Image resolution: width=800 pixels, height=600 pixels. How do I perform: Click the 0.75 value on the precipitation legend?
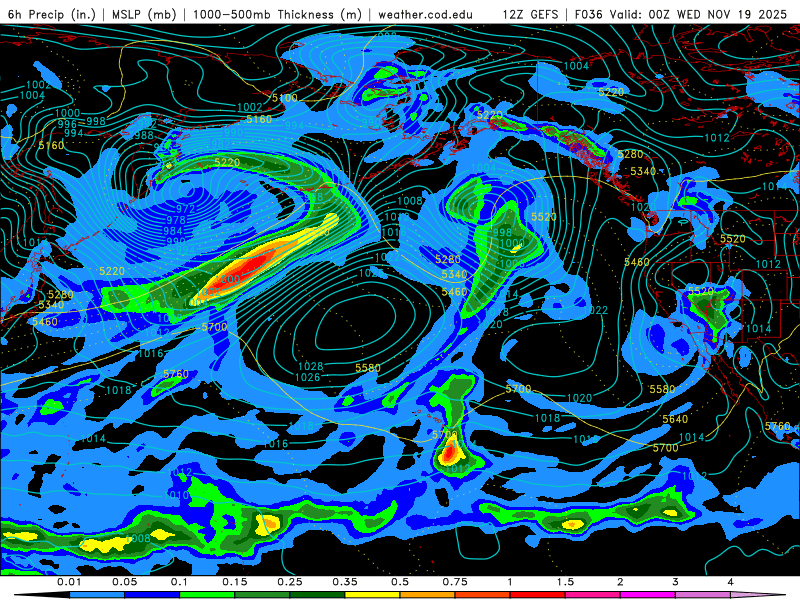tap(455, 582)
